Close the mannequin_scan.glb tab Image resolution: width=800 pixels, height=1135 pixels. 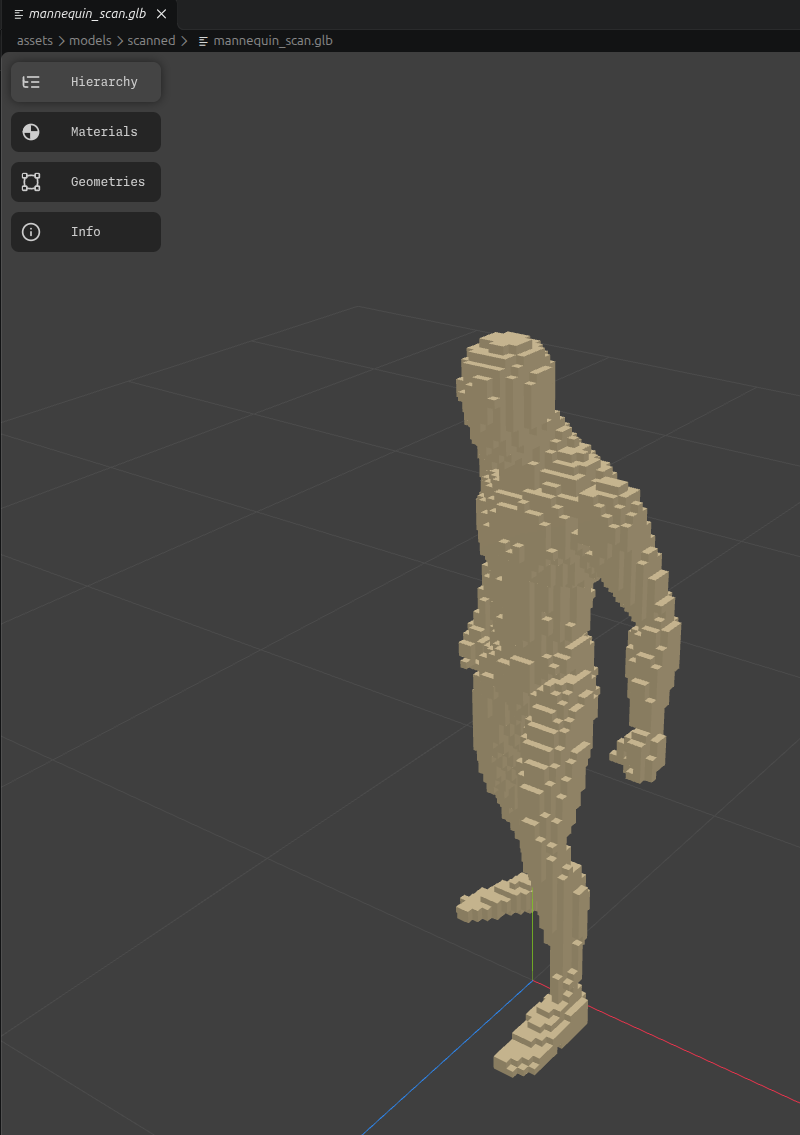[161, 14]
